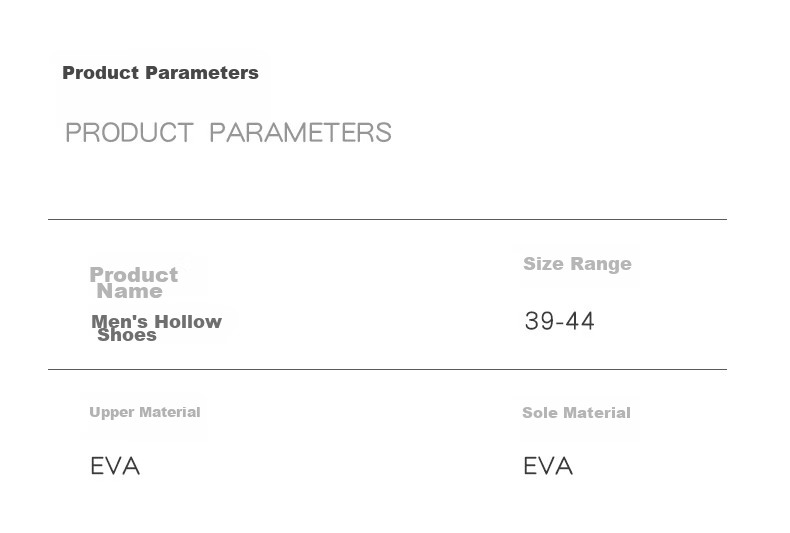
Task: Select the "Product Name" label
Action: [134, 283]
